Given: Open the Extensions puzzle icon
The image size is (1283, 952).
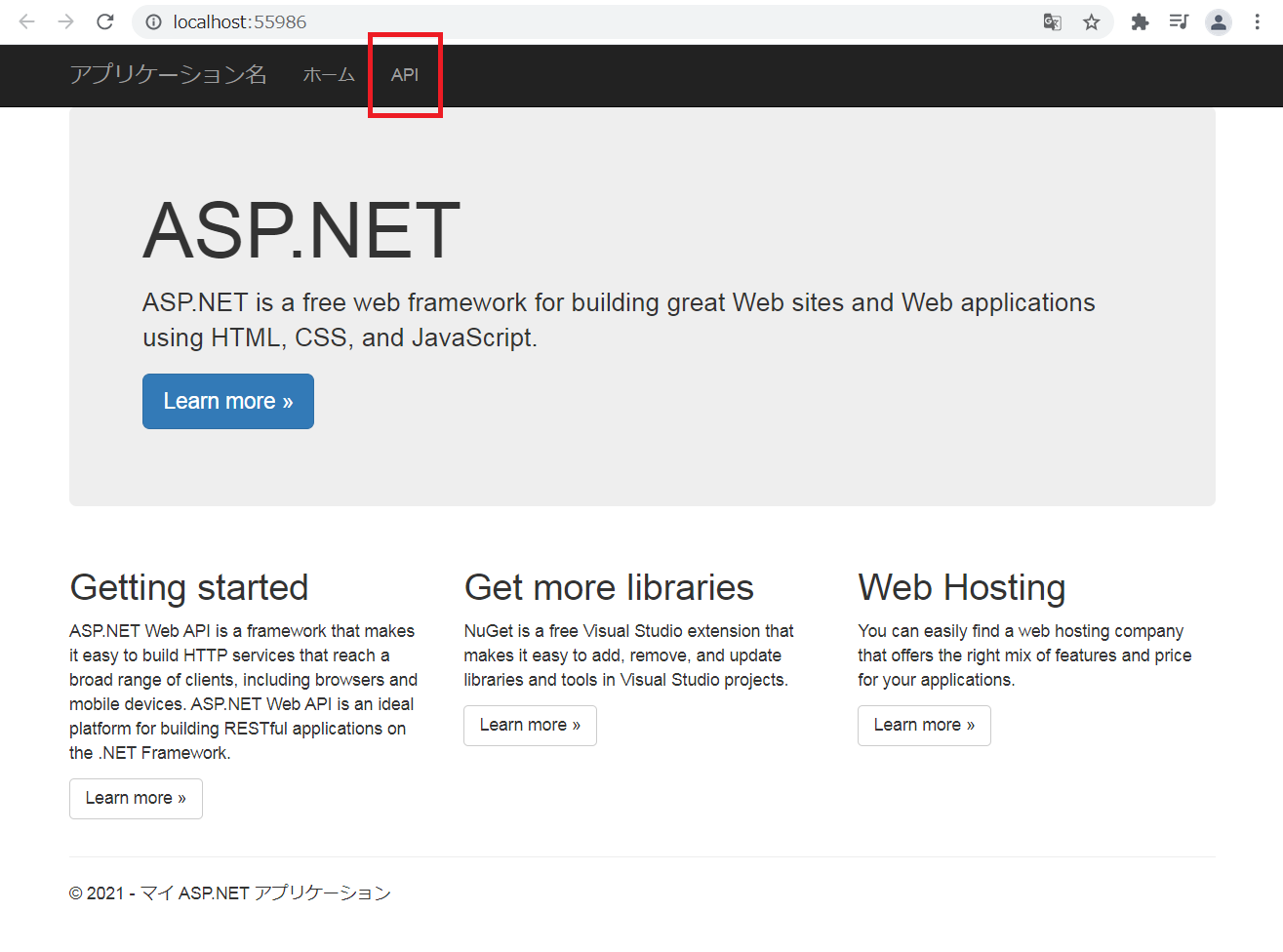Looking at the screenshot, I should pos(1140,22).
